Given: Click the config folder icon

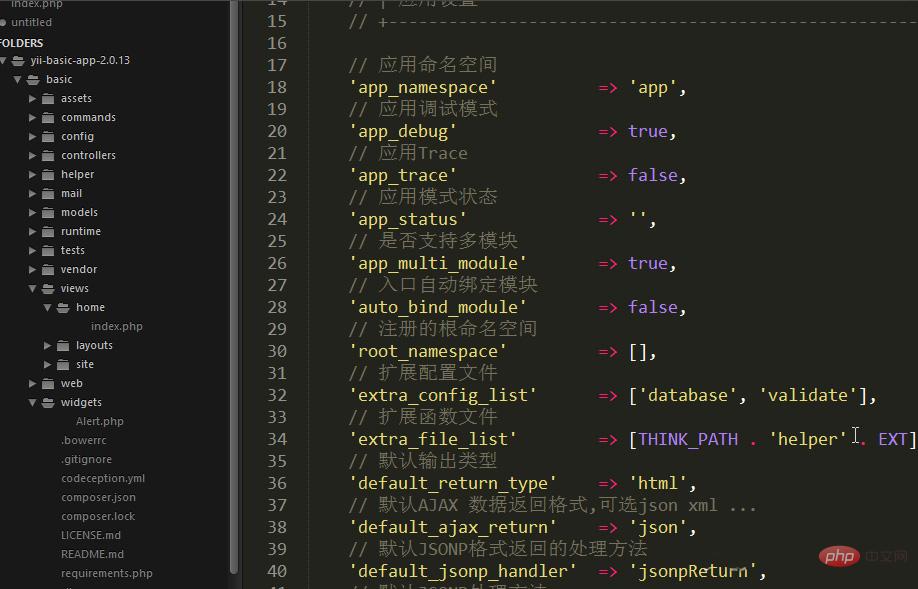Looking at the screenshot, I should [x=48, y=136].
